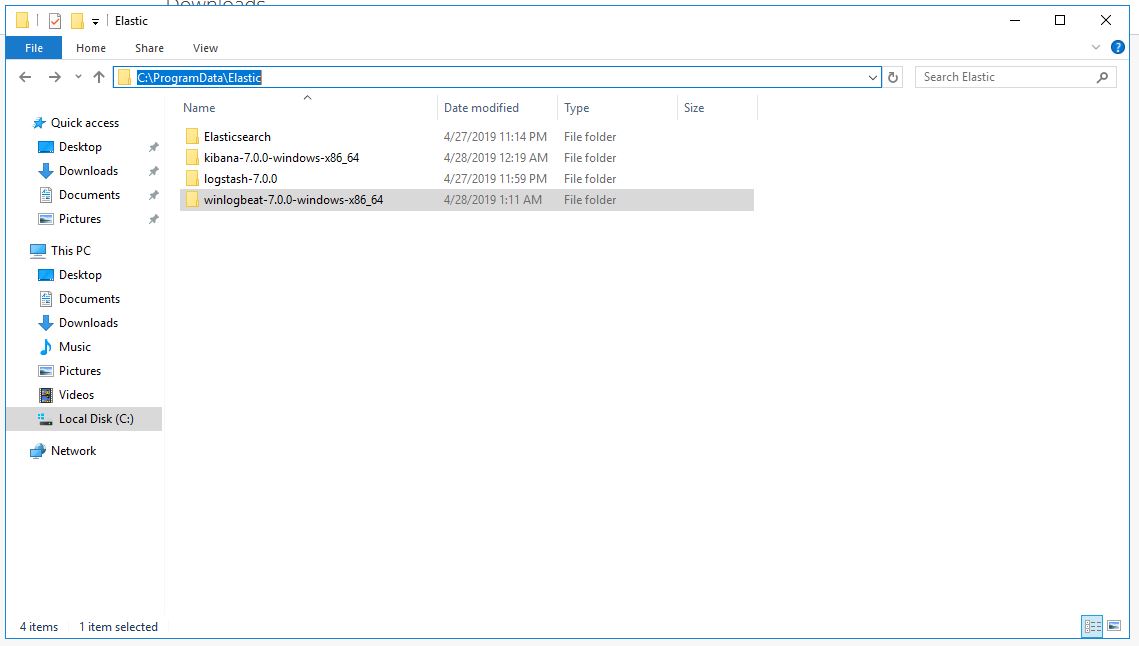Select This PC in navigation pane
Viewport: 1139px width, 646px height.
point(70,251)
